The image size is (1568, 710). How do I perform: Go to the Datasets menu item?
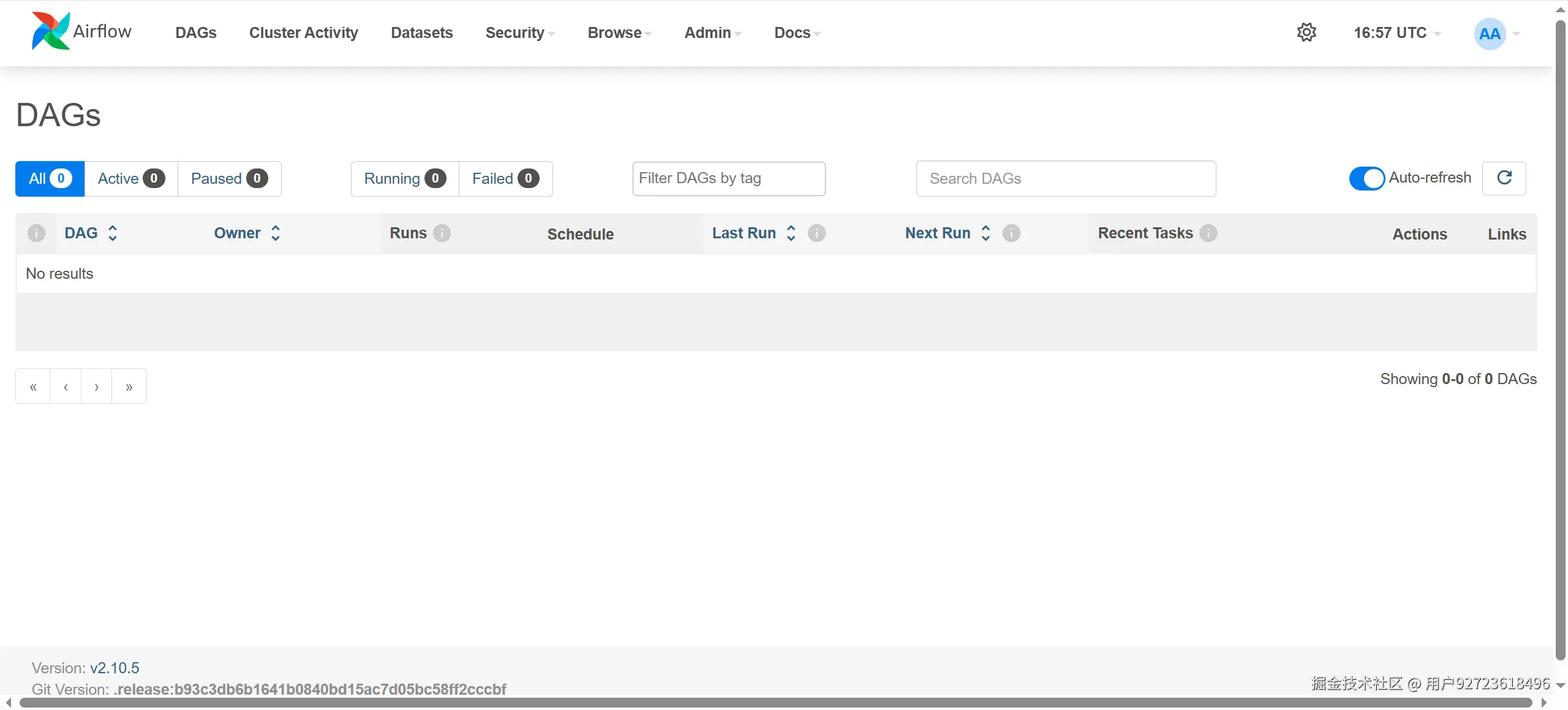(421, 33)
